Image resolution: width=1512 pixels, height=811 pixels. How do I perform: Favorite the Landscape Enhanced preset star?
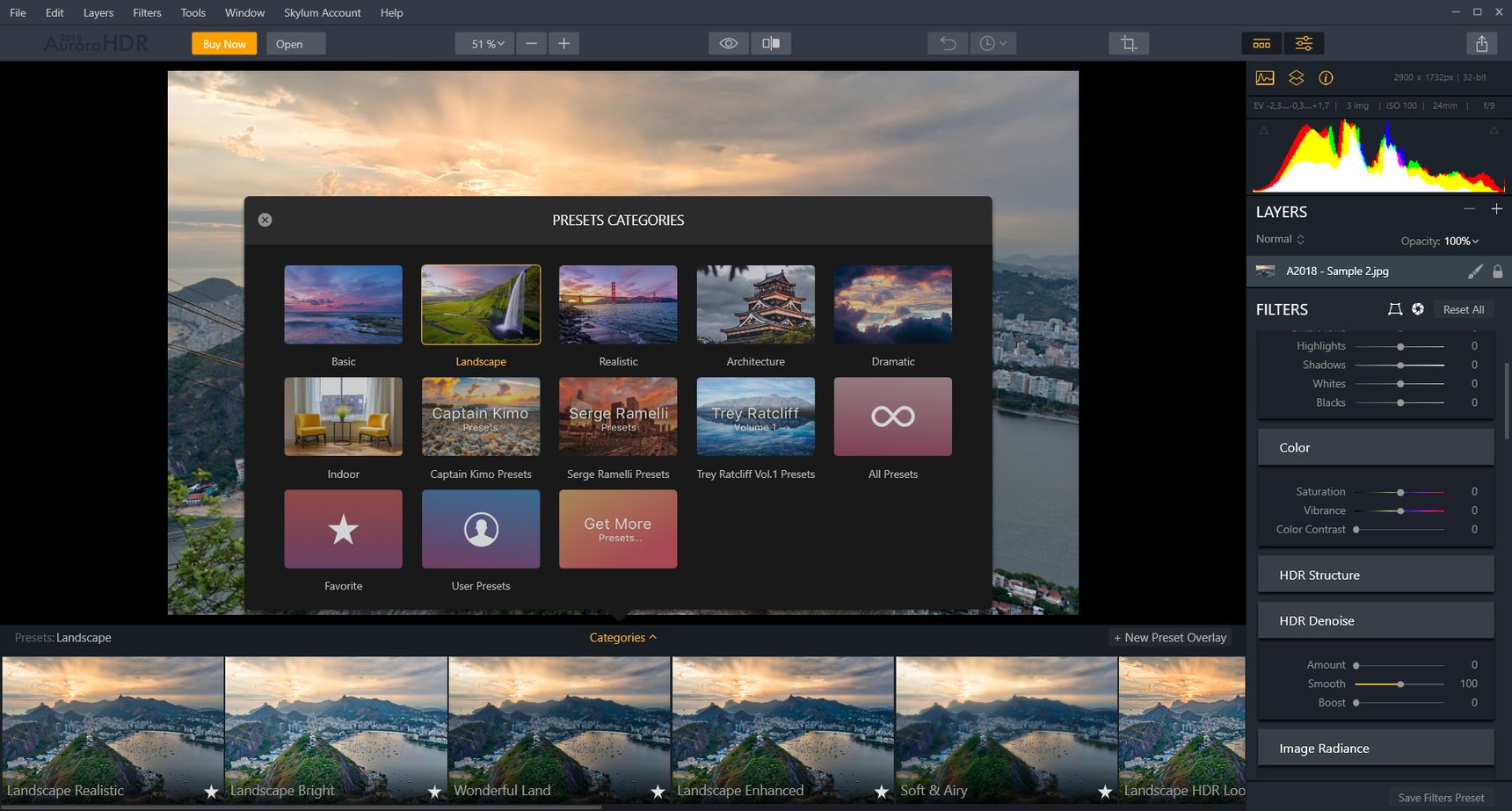pyautogui.click(x=882, y=792)
